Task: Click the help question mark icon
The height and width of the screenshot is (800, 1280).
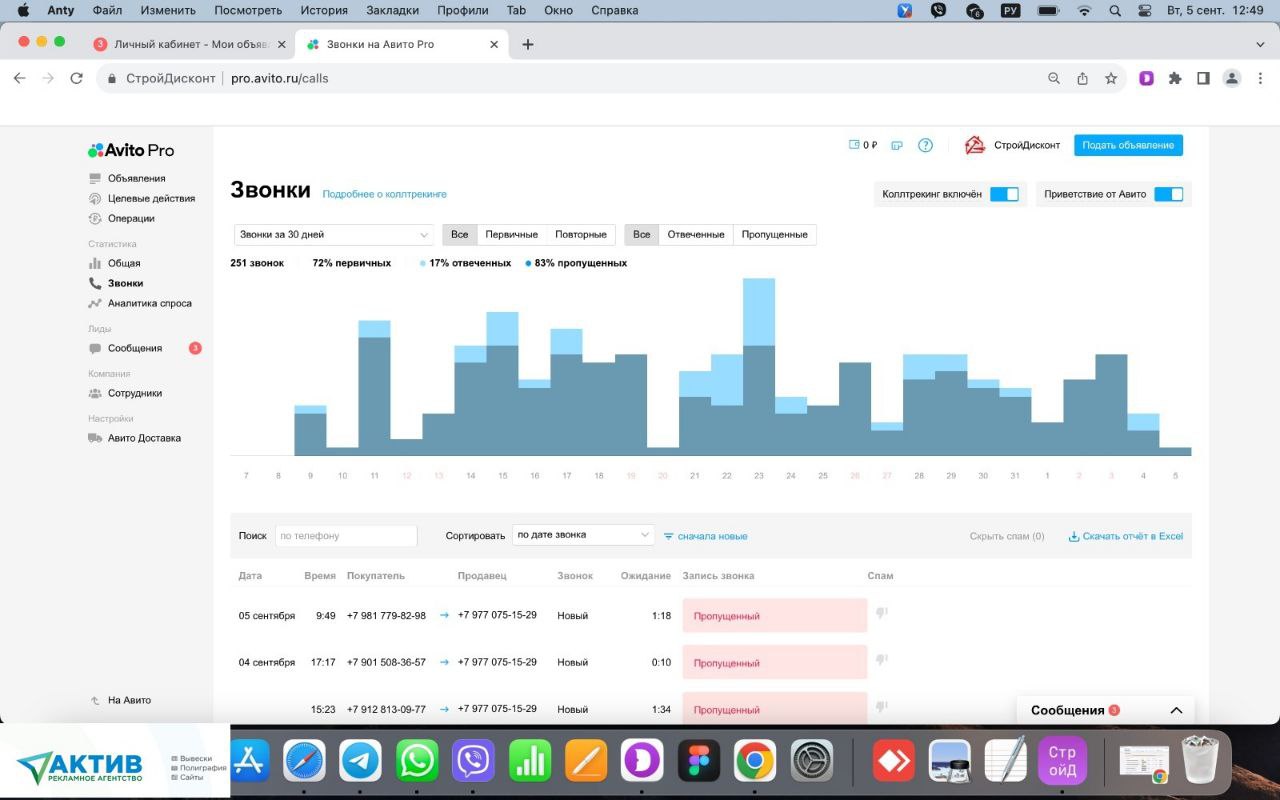Action: pos(925,145)
